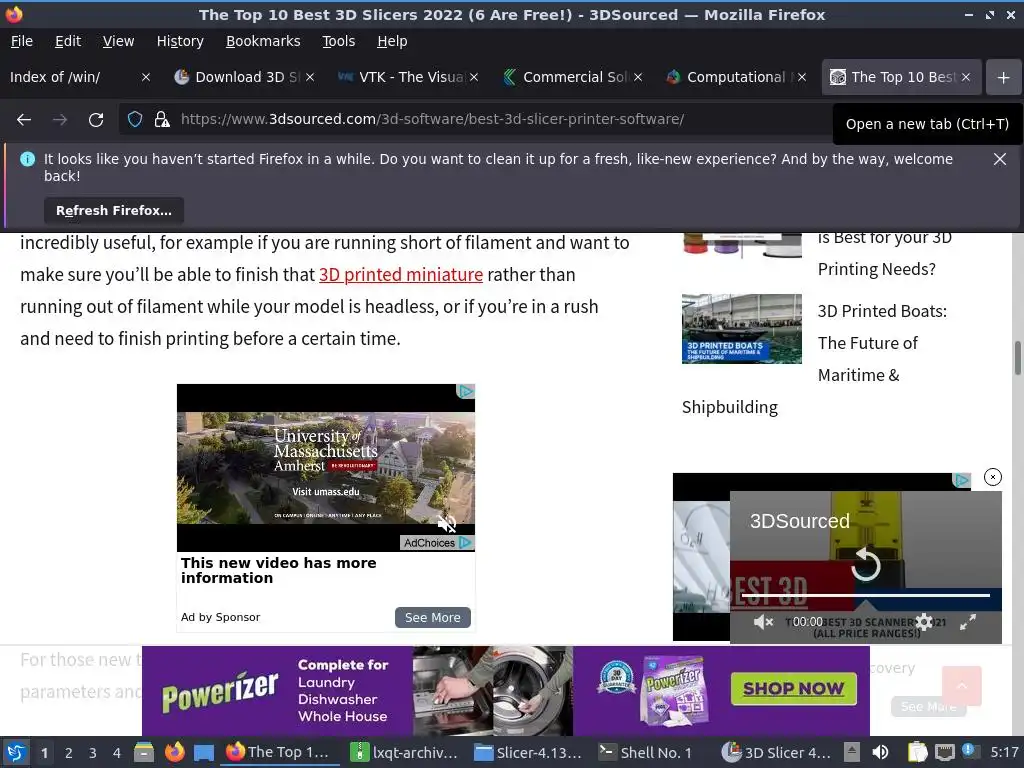Image resolution: width=1024 pixels, height=768 pixels.
Task: Switch to Shell No. 1 terminal window
Action: 645,752
